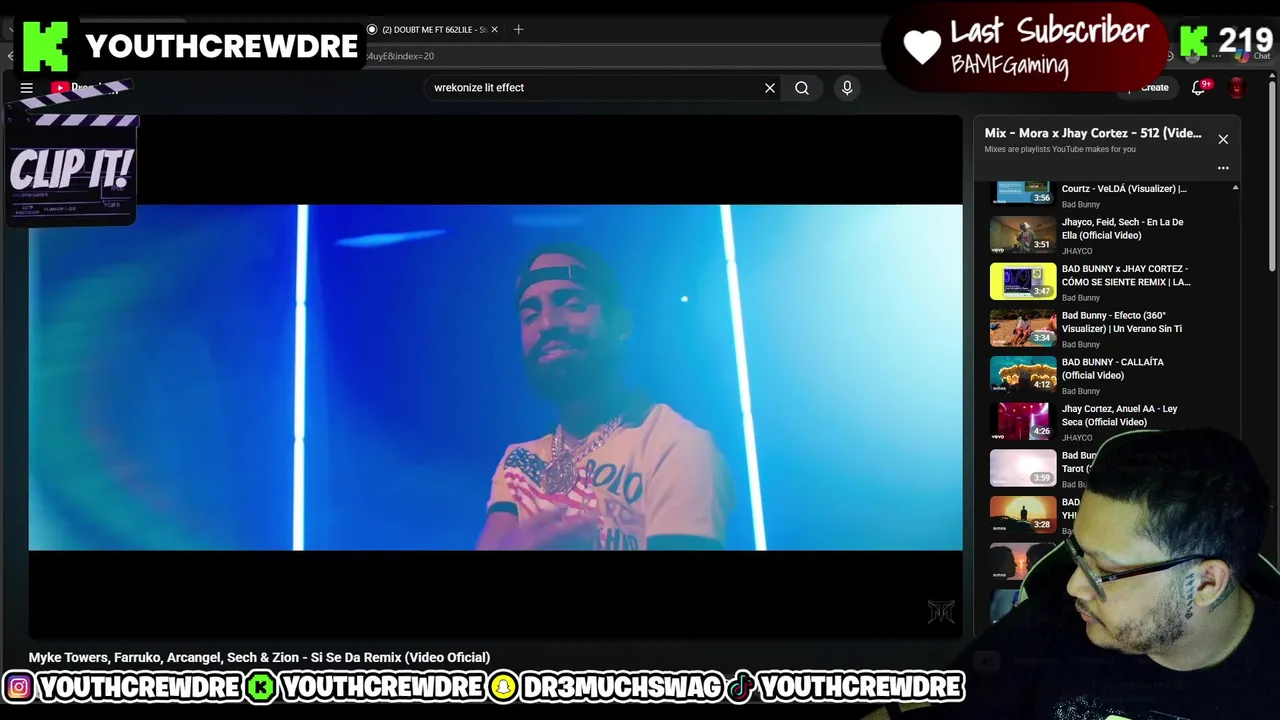This screenshot has width=1280, height=720.
Task: Play 'Jhay Cortez, Anuel AA - Ley Seca'
Action: click(x=1119, y=415)
